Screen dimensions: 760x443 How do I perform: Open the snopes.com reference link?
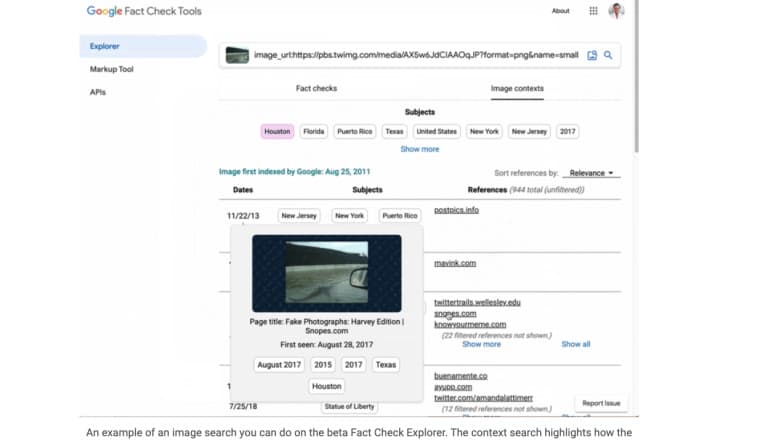click(x=455, y=313)
